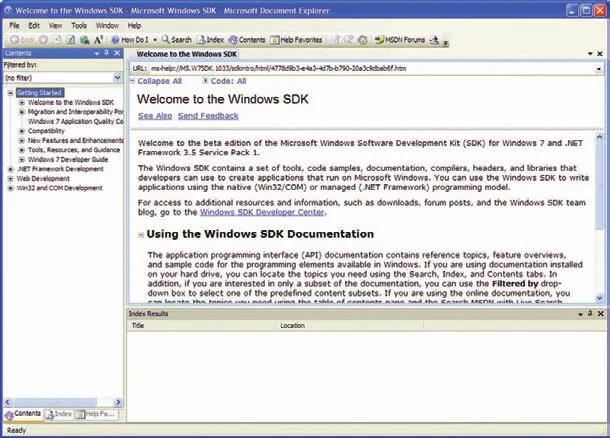Click the document vertical scrollbar down arrow
Screen dimensions: 610x438
click(x=599, y=298)
